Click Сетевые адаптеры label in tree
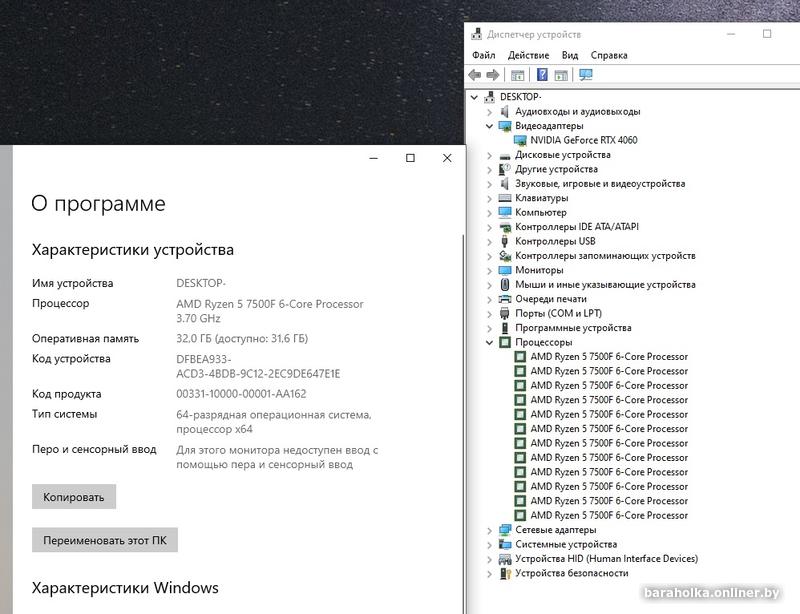The height and width of the screenshot is (614, 800). (x=556, y=530)
